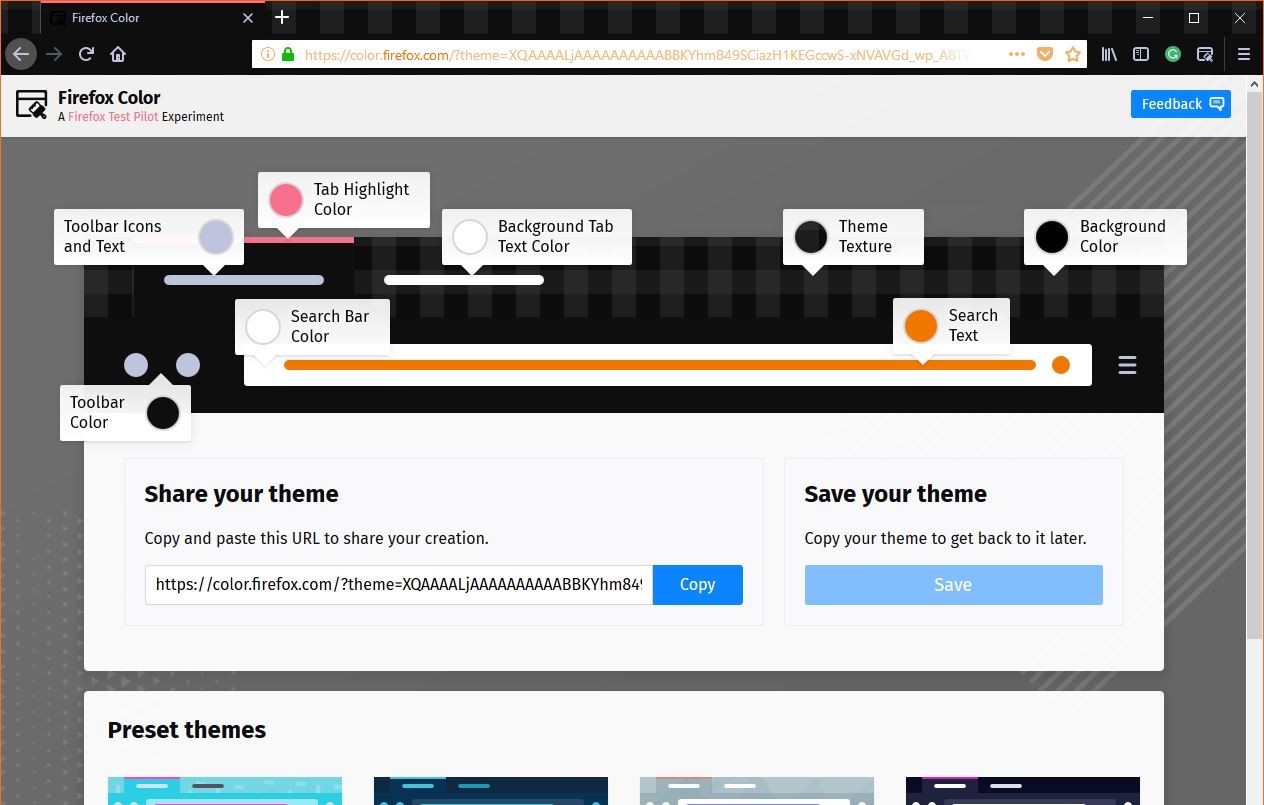Pick the Search Bar Color swatch
The height and width of the screenshot is (805, 1264).
263,327
